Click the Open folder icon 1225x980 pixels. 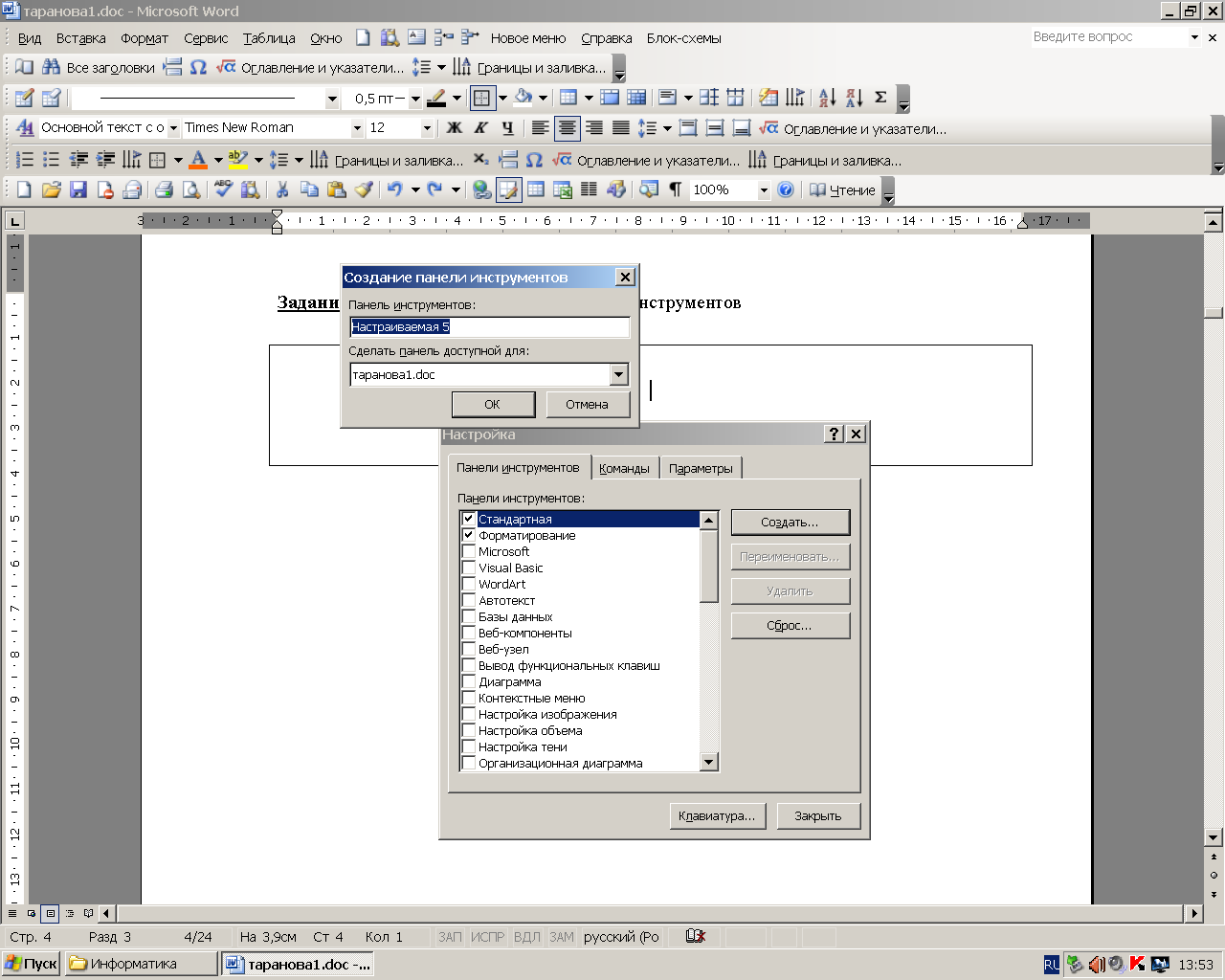coord(52,189)
